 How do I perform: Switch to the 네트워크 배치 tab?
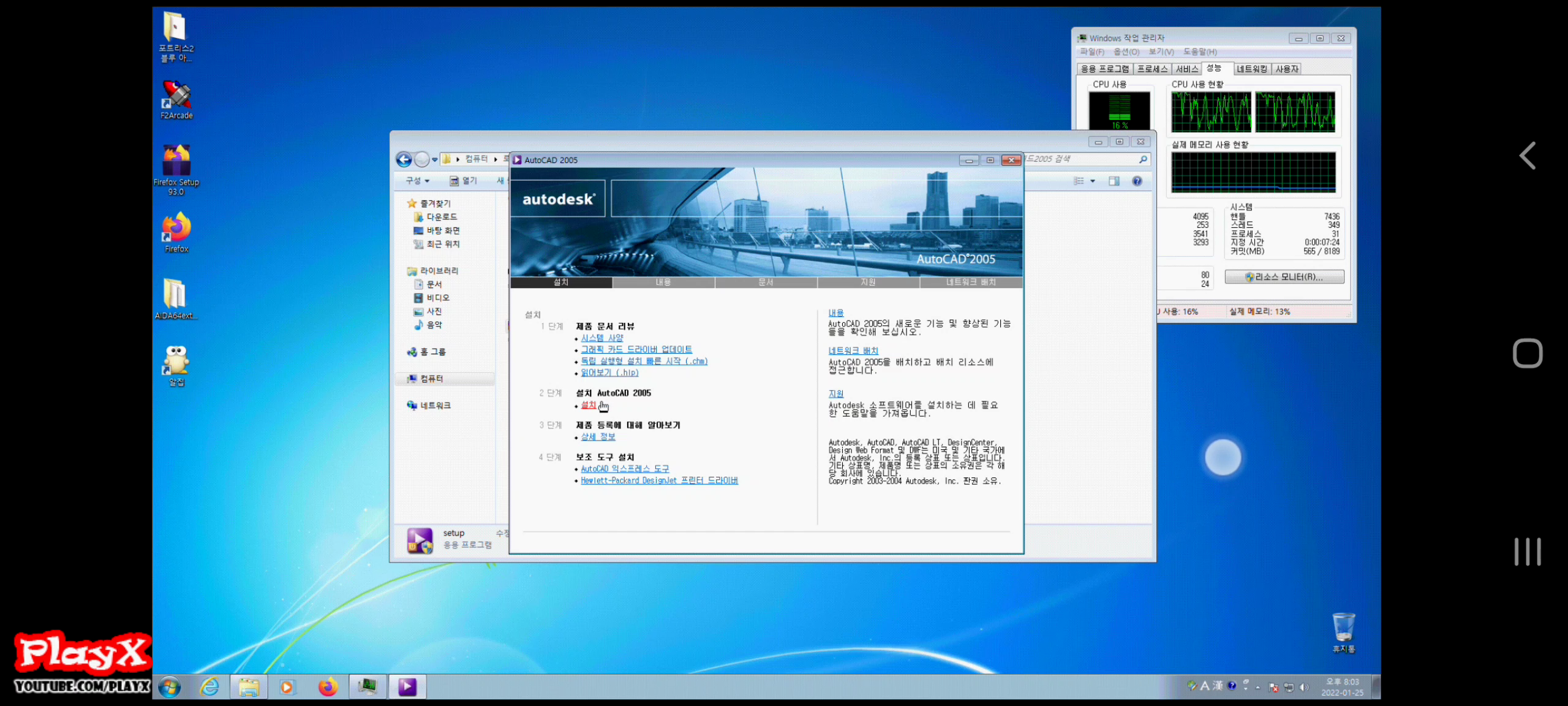coord(971,282)
